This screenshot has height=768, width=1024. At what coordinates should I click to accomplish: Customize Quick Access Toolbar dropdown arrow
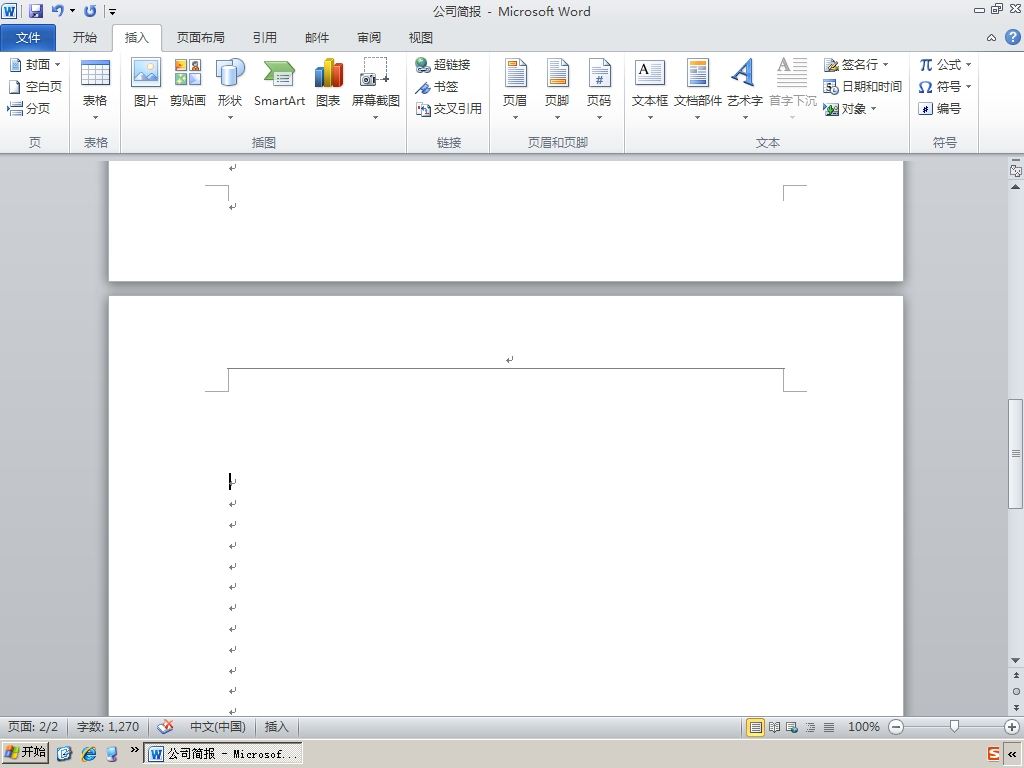click(112, 12)
